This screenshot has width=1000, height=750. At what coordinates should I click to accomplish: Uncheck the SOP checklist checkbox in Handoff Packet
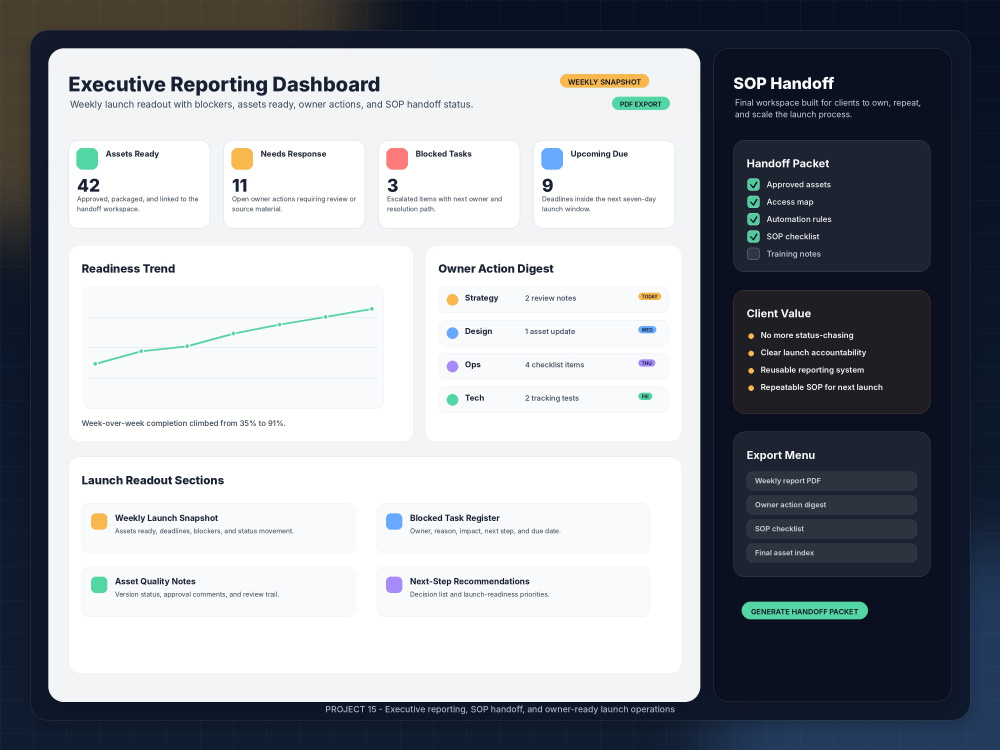[753, 236]
